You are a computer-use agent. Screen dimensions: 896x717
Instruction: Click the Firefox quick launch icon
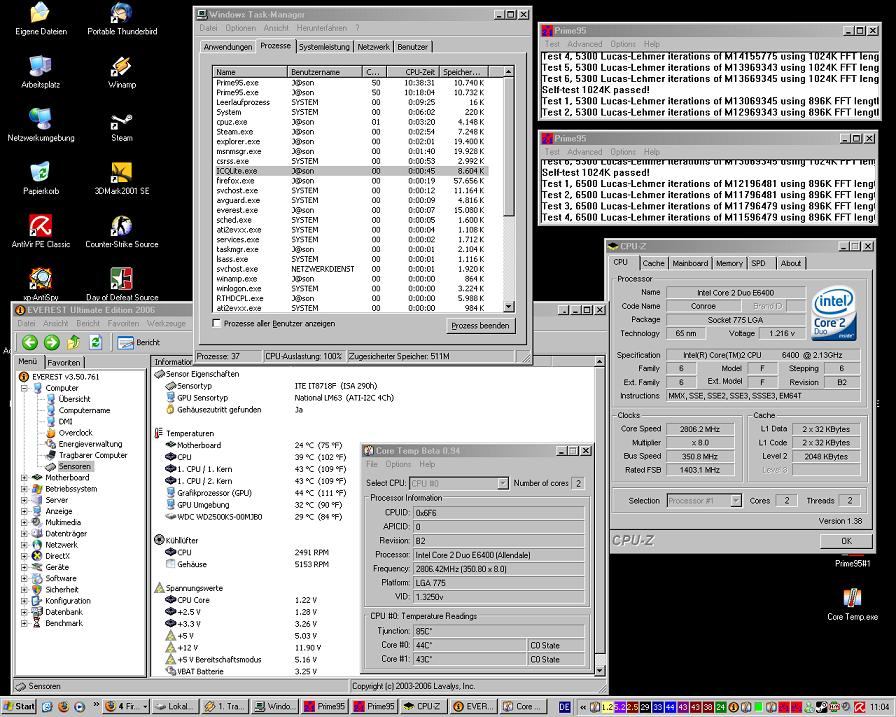point(63,707)
